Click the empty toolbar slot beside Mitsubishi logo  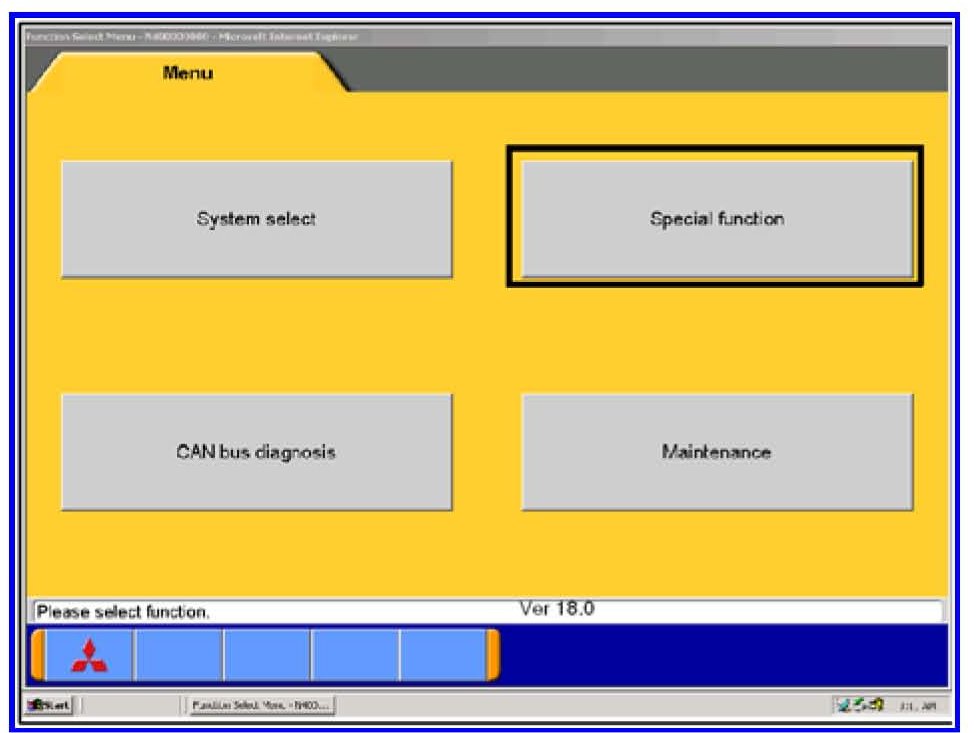tap(178, 656)
